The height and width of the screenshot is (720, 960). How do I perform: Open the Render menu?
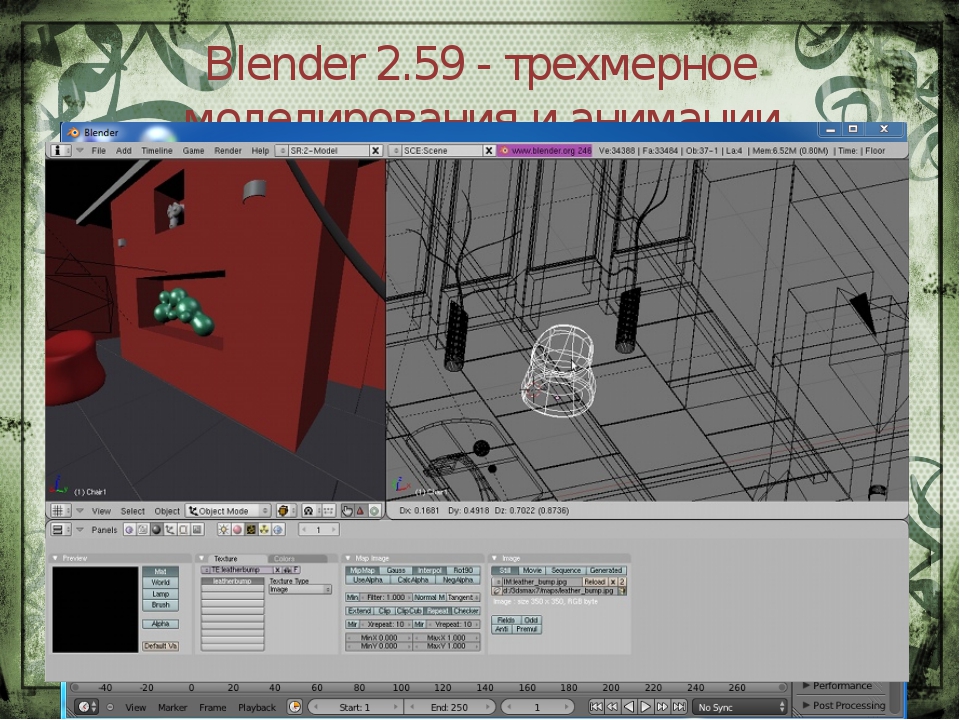point(228,151)
